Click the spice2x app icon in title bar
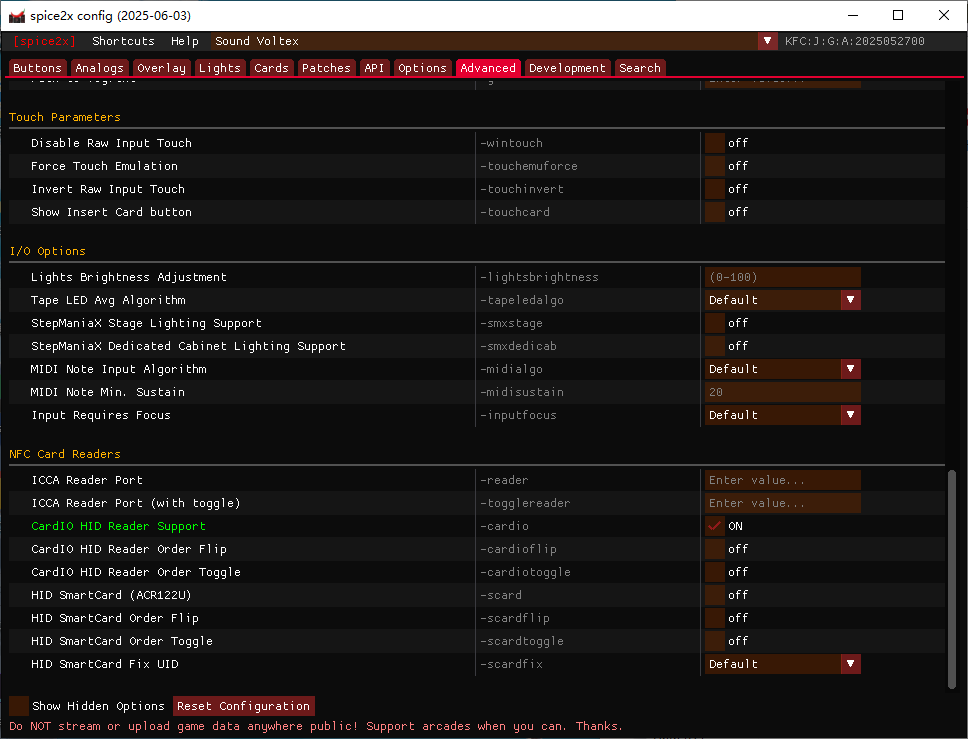Screen dimensions: 968x739 click(x=16, y=16)
